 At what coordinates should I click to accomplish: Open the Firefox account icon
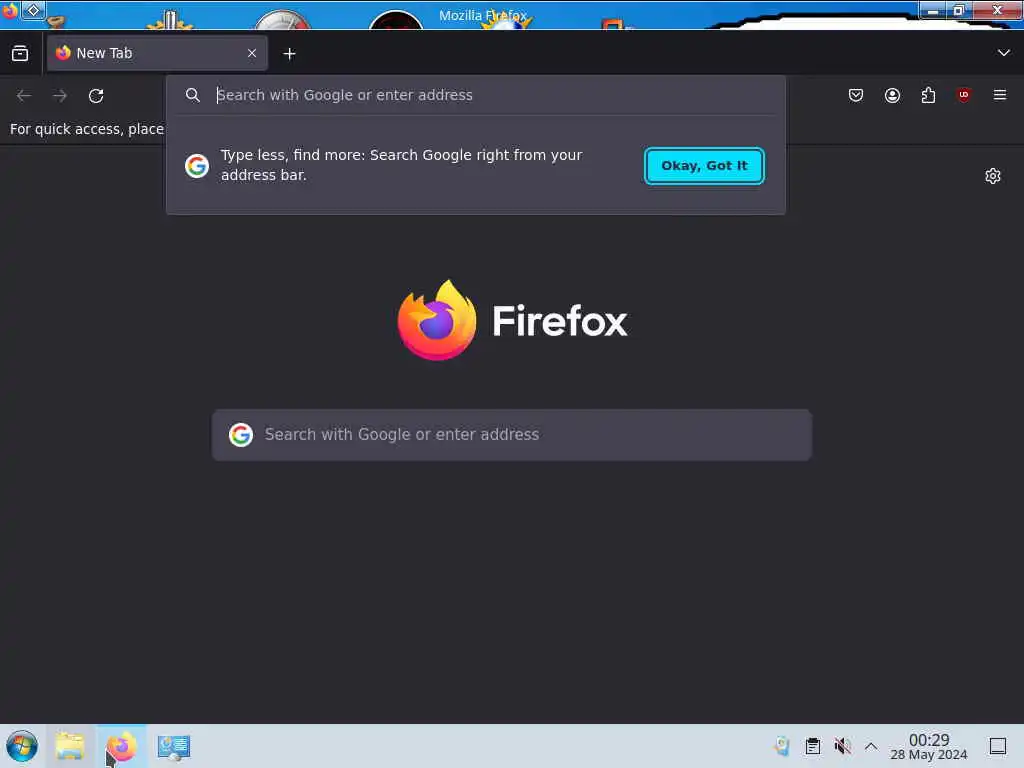pyautogui.click(x=892, y=95)
